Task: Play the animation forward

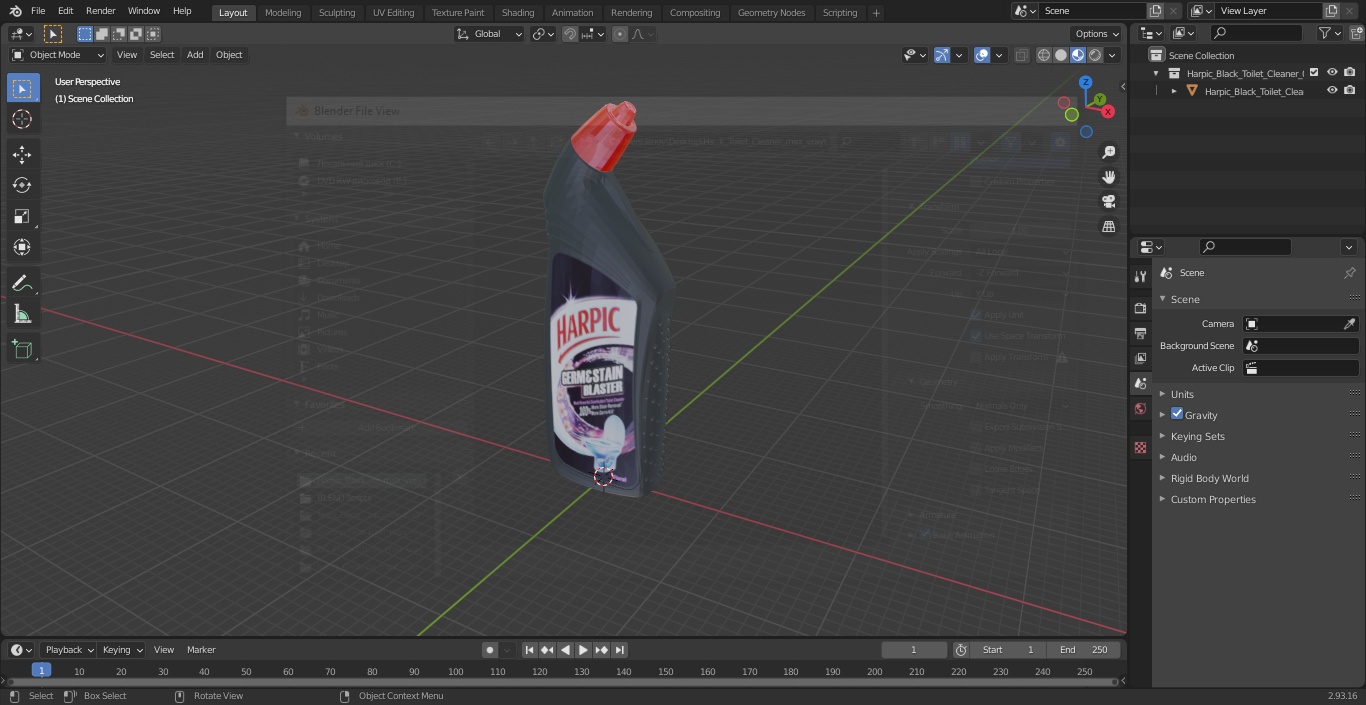Action: 583,650
